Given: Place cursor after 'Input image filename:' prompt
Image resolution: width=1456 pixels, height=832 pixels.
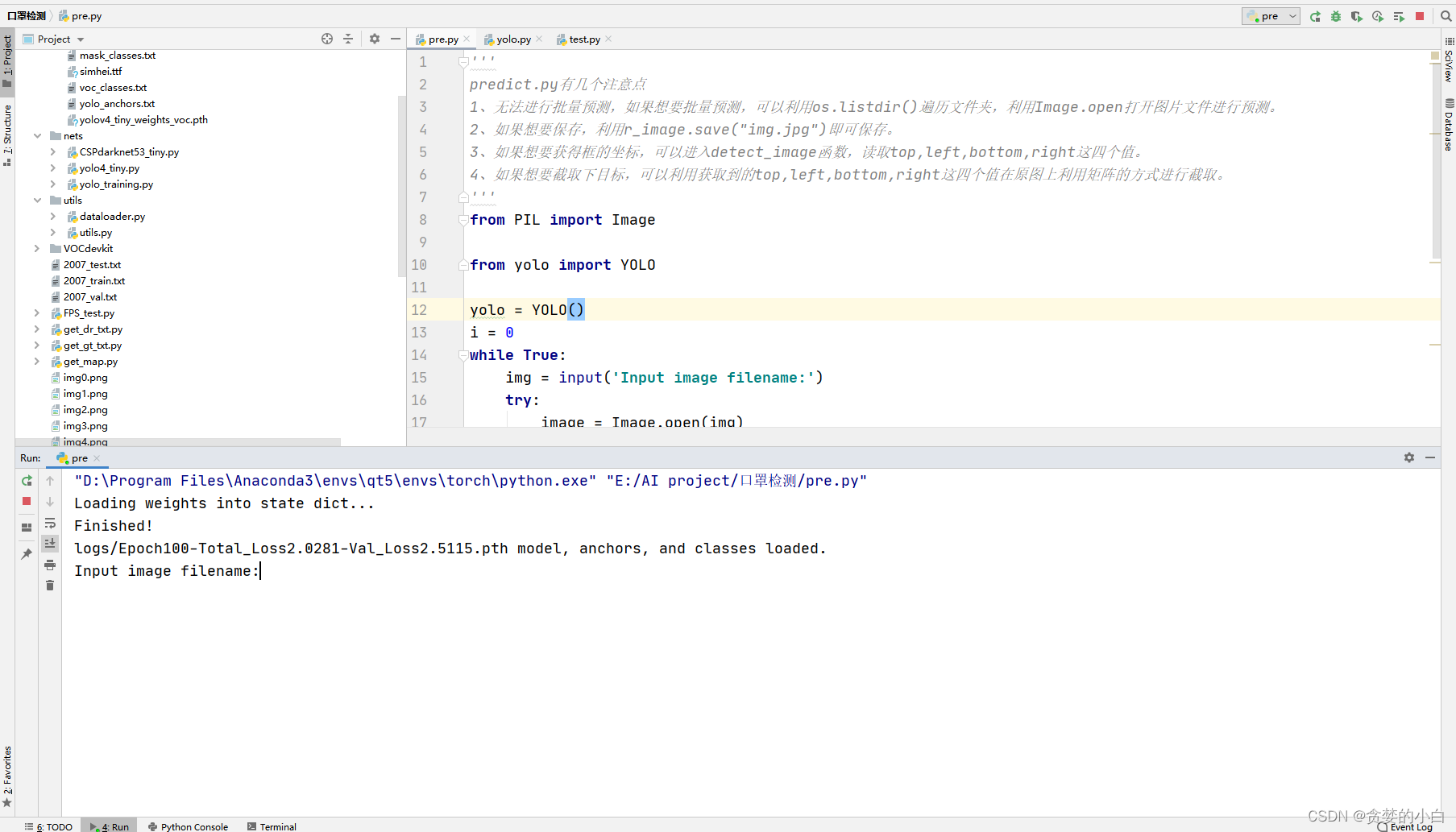Looking at the screenshot, I should tap(261, 571).
